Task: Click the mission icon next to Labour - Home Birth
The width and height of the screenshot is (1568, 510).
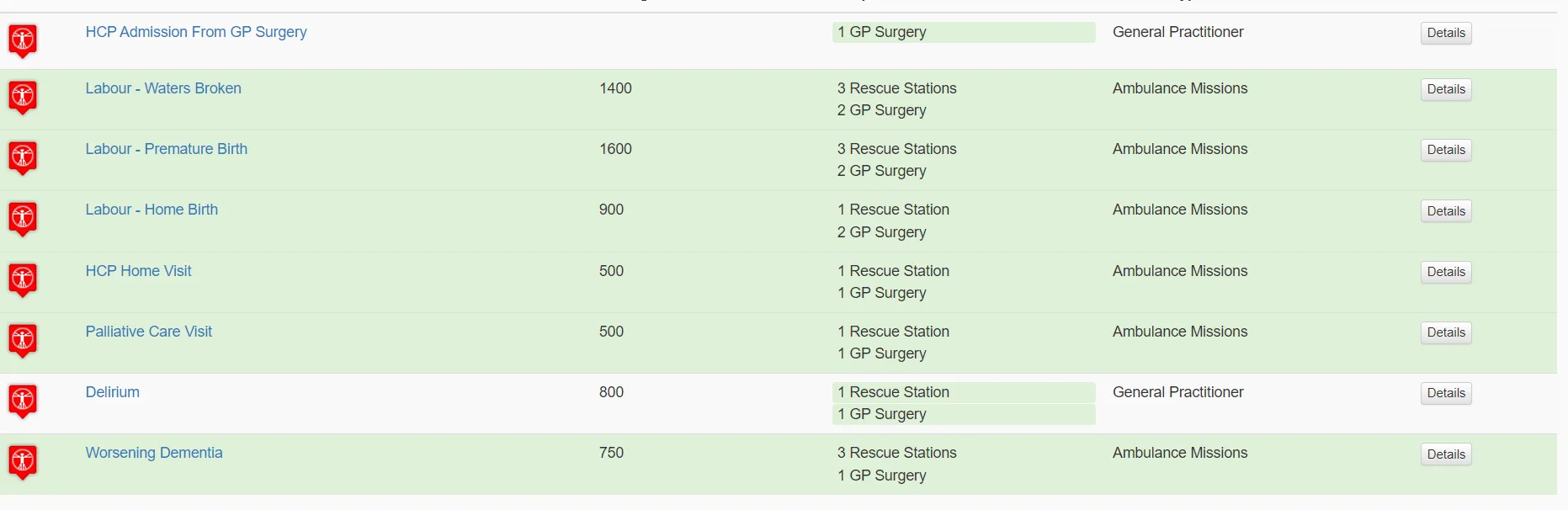Action: click(23, 219)
